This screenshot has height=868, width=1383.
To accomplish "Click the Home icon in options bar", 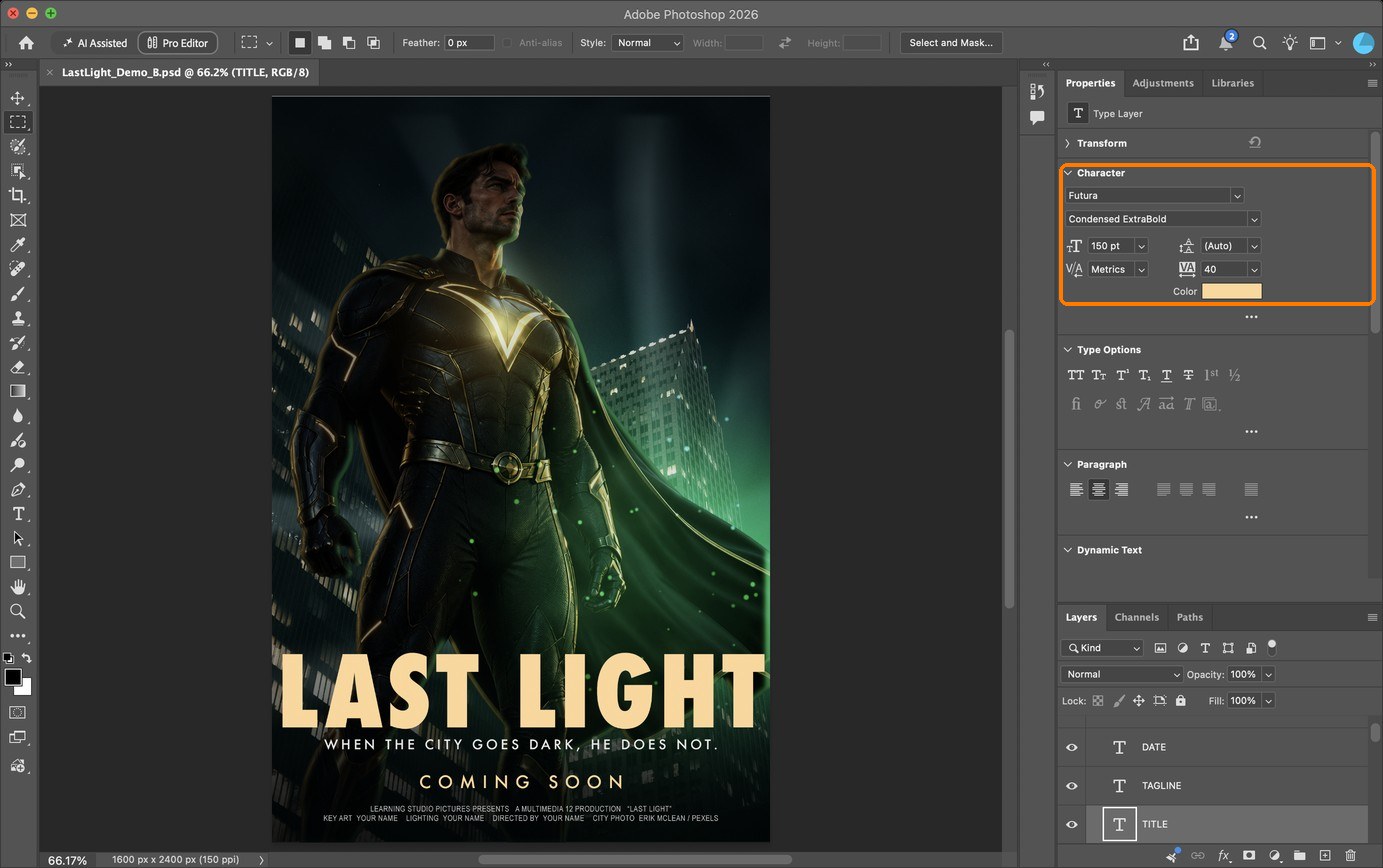I will (x=26, y=43).
